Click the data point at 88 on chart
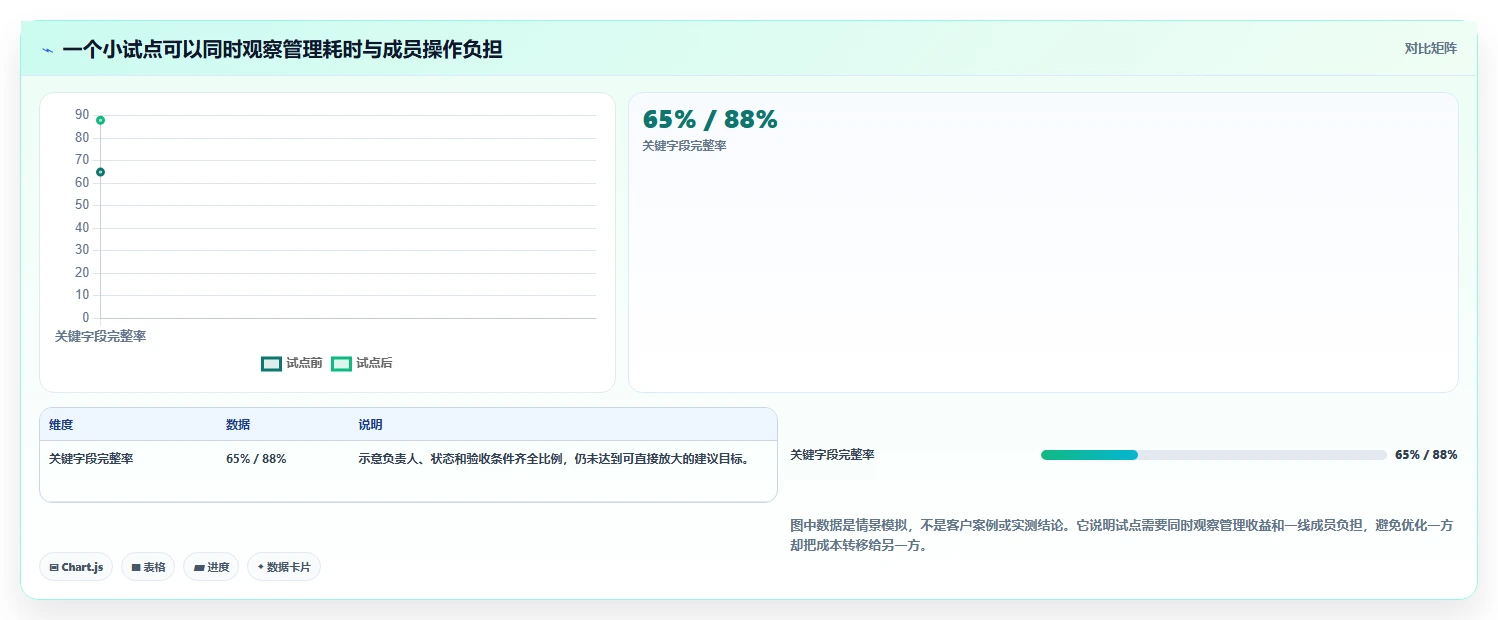1498x620 pixels. click(x=100, y=120)
